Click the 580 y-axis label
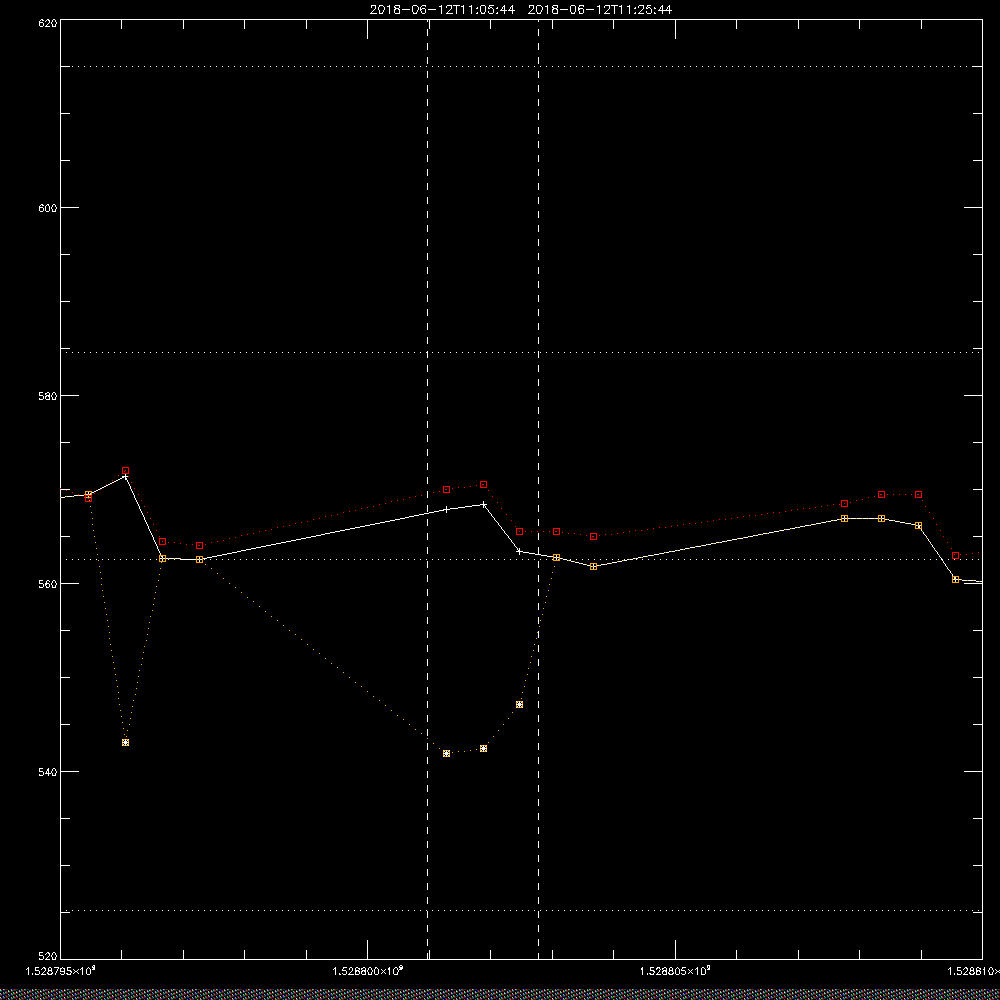 48,395
